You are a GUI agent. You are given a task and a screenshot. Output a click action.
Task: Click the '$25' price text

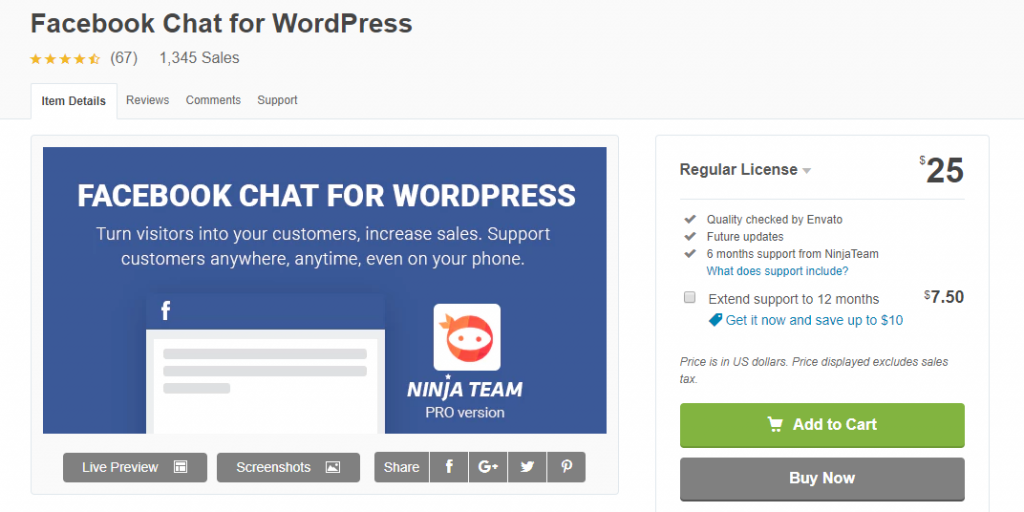coord(942,171)
